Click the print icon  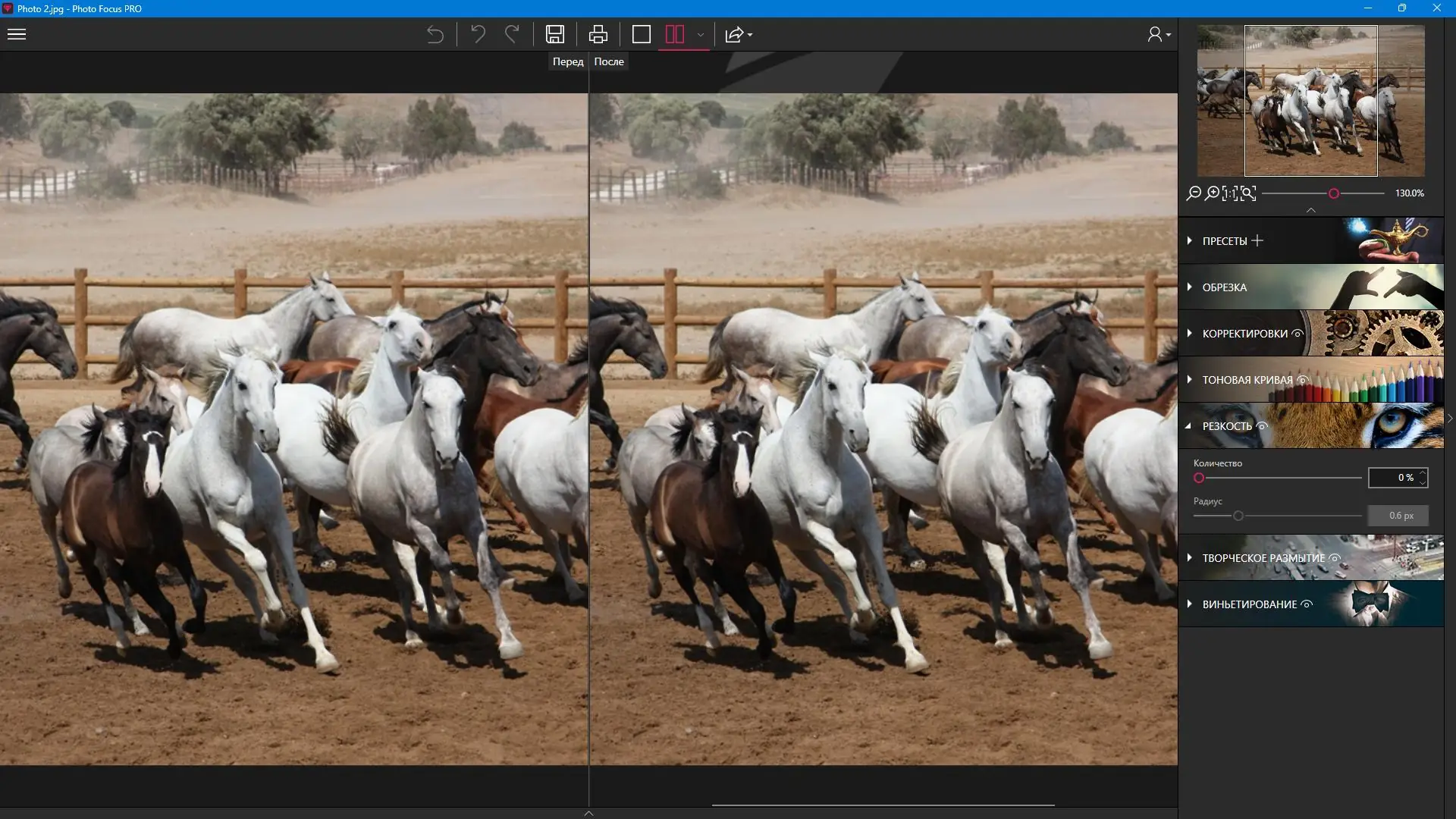(x=598, y=34)
